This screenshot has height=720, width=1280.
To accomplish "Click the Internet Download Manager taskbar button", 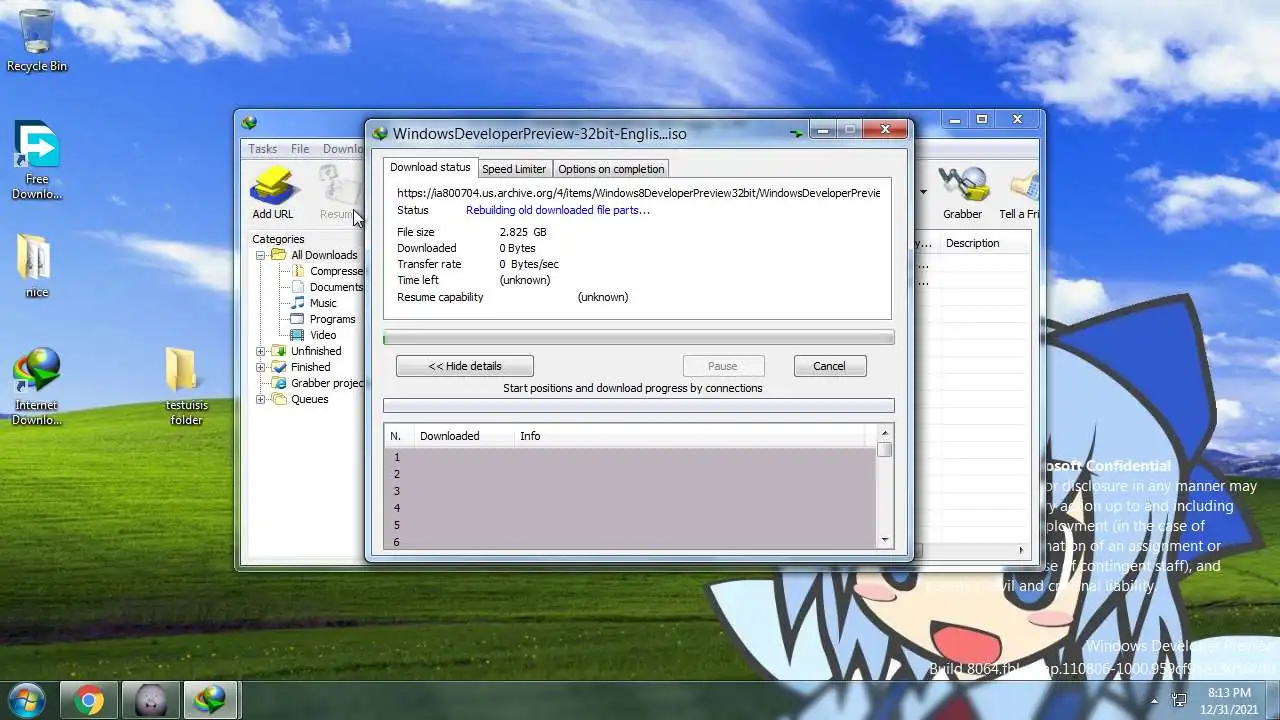I will pyautogui.click(x=211, y=700).
